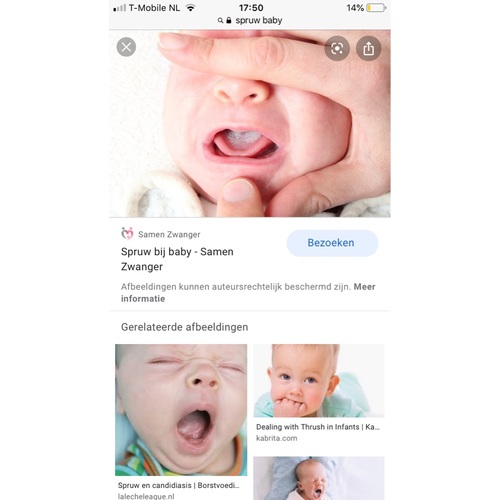The image size is (500, 500).
Task: Tap the search magnifier icon in address bar
Action: click(220, 21)
